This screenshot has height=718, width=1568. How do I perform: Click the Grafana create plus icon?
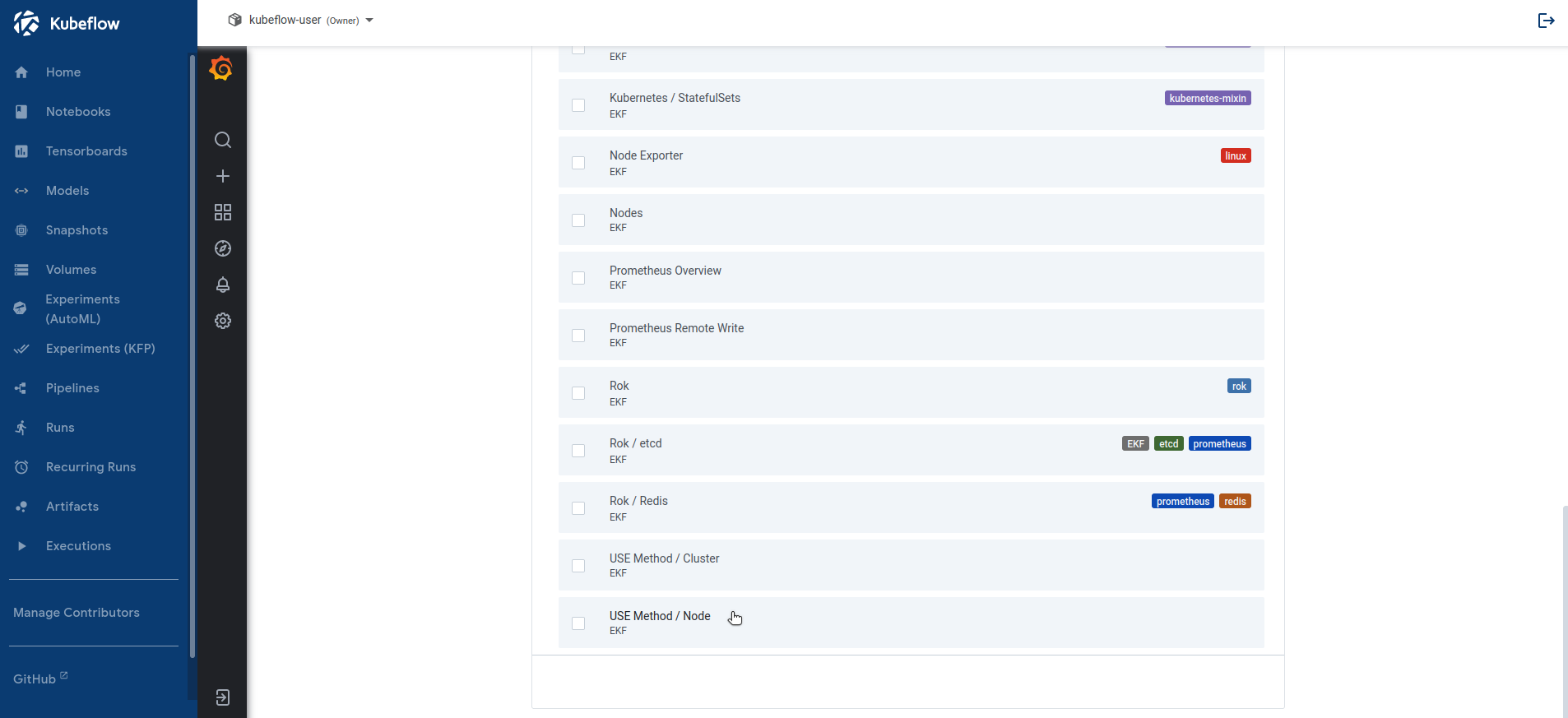223,176
